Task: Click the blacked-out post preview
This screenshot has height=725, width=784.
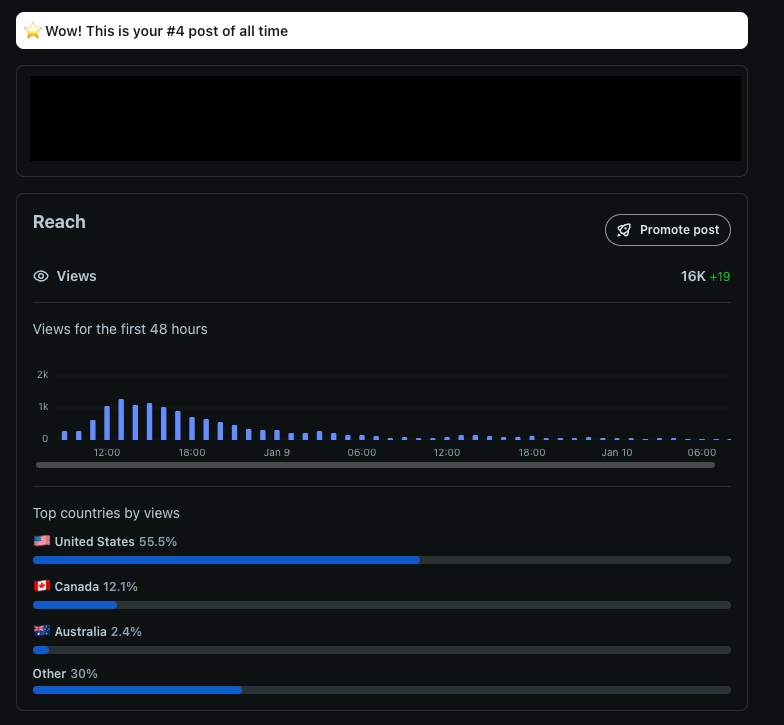Action: pos(385,118)
